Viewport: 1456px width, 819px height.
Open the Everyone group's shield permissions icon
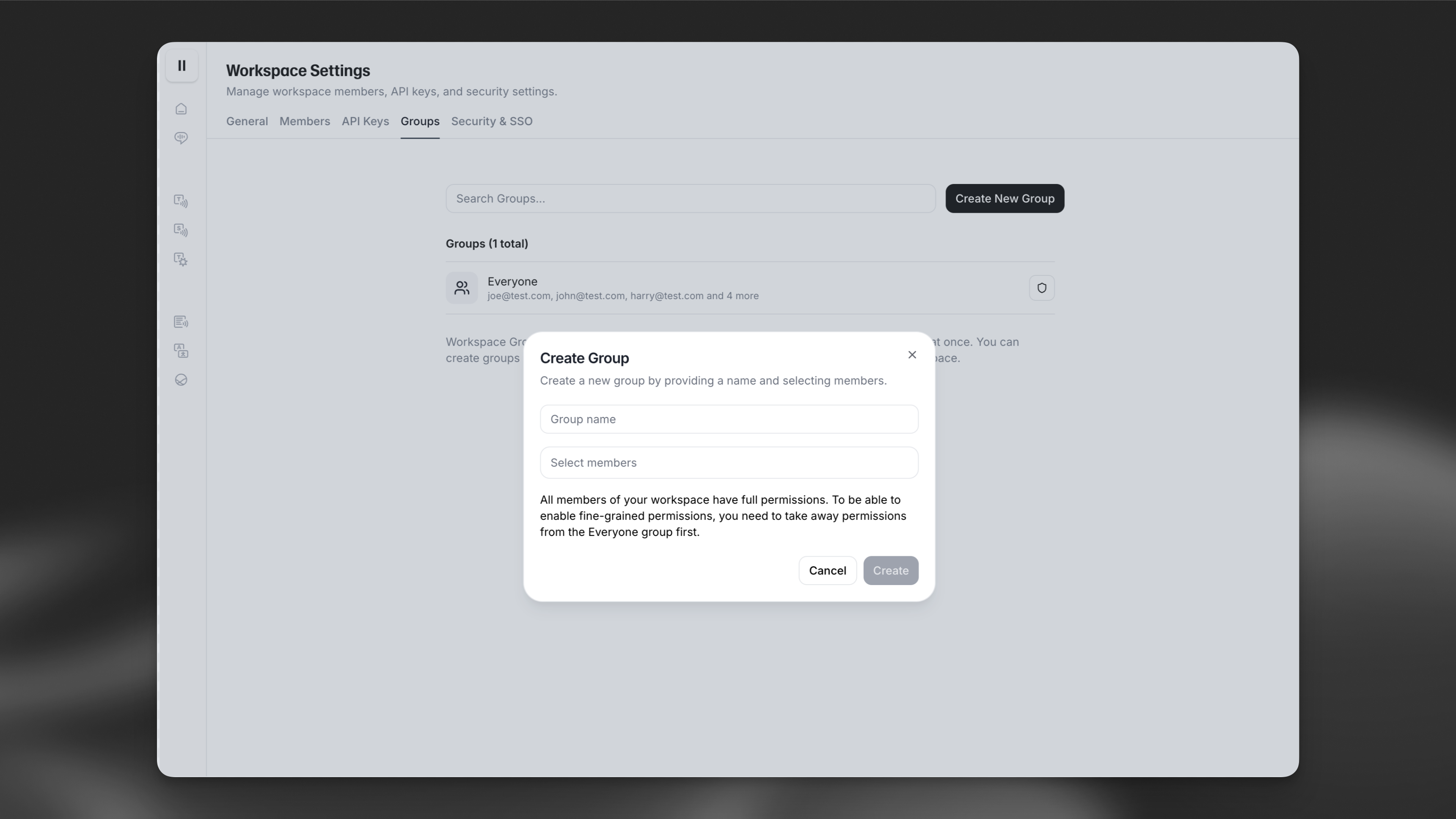coord(1041,288)
